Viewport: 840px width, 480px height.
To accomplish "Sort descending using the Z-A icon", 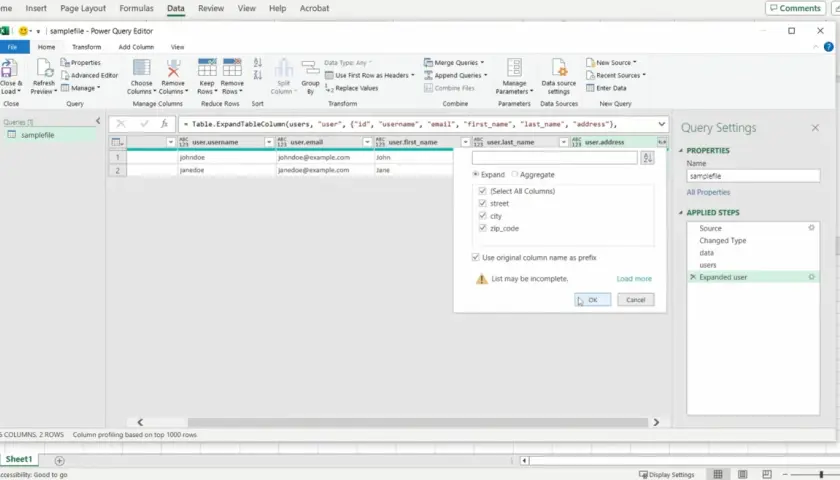I will click(258, 75).
